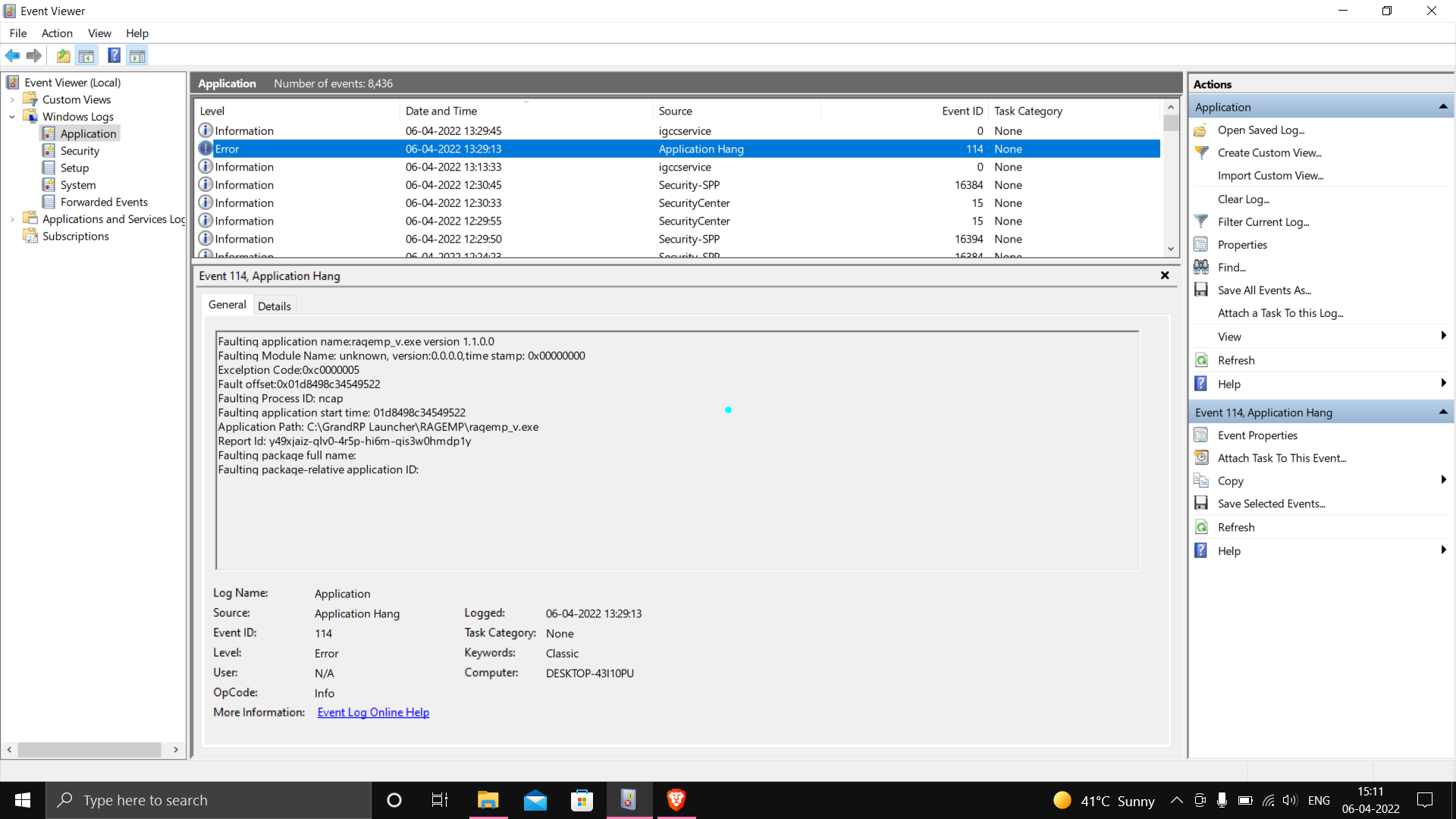Expand Applications and Services Logs node
Image resolution: width=1456 pixels, height=819 pixels.
(12, 219)
